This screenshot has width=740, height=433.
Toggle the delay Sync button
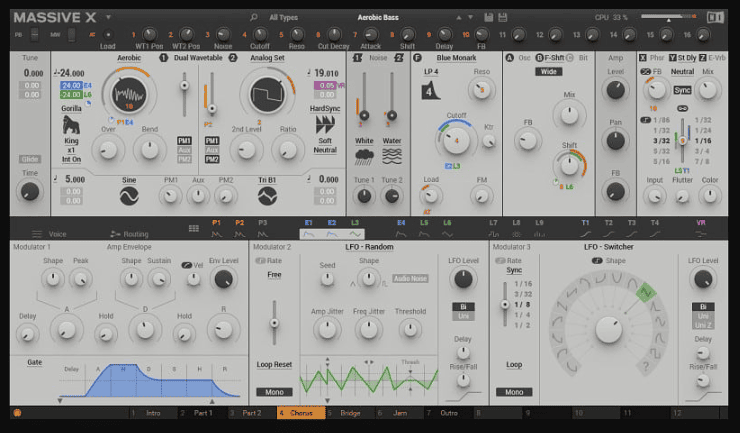click(682, 90)
